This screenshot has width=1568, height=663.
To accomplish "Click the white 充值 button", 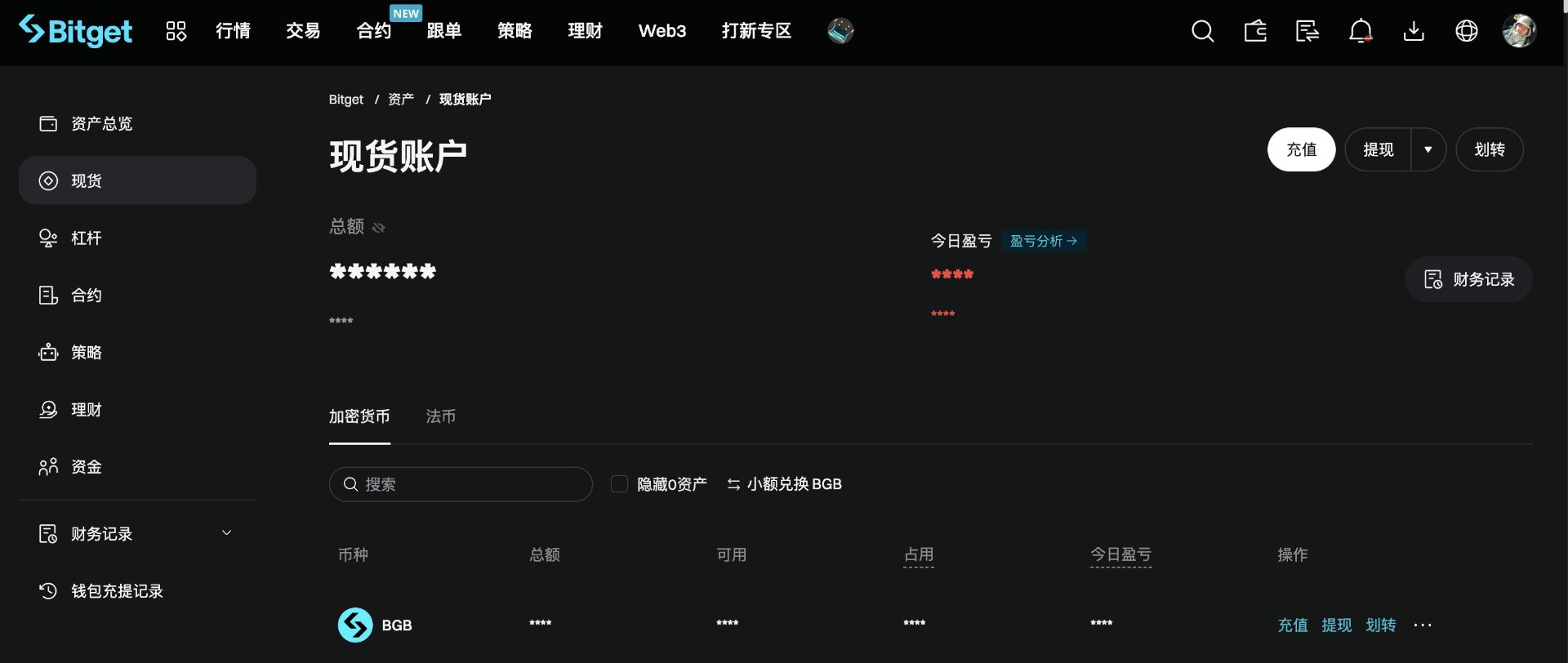I will click(1301, 149).
